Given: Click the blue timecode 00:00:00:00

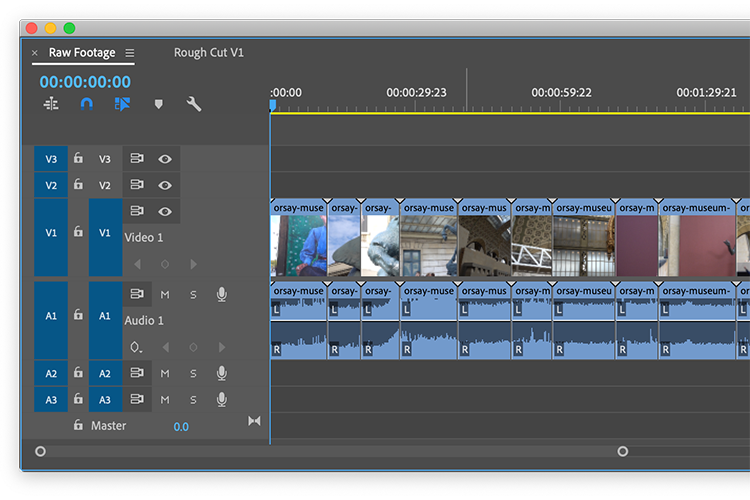Looking at the screenshot, I should pyautogui.click(x=85, y=82).
